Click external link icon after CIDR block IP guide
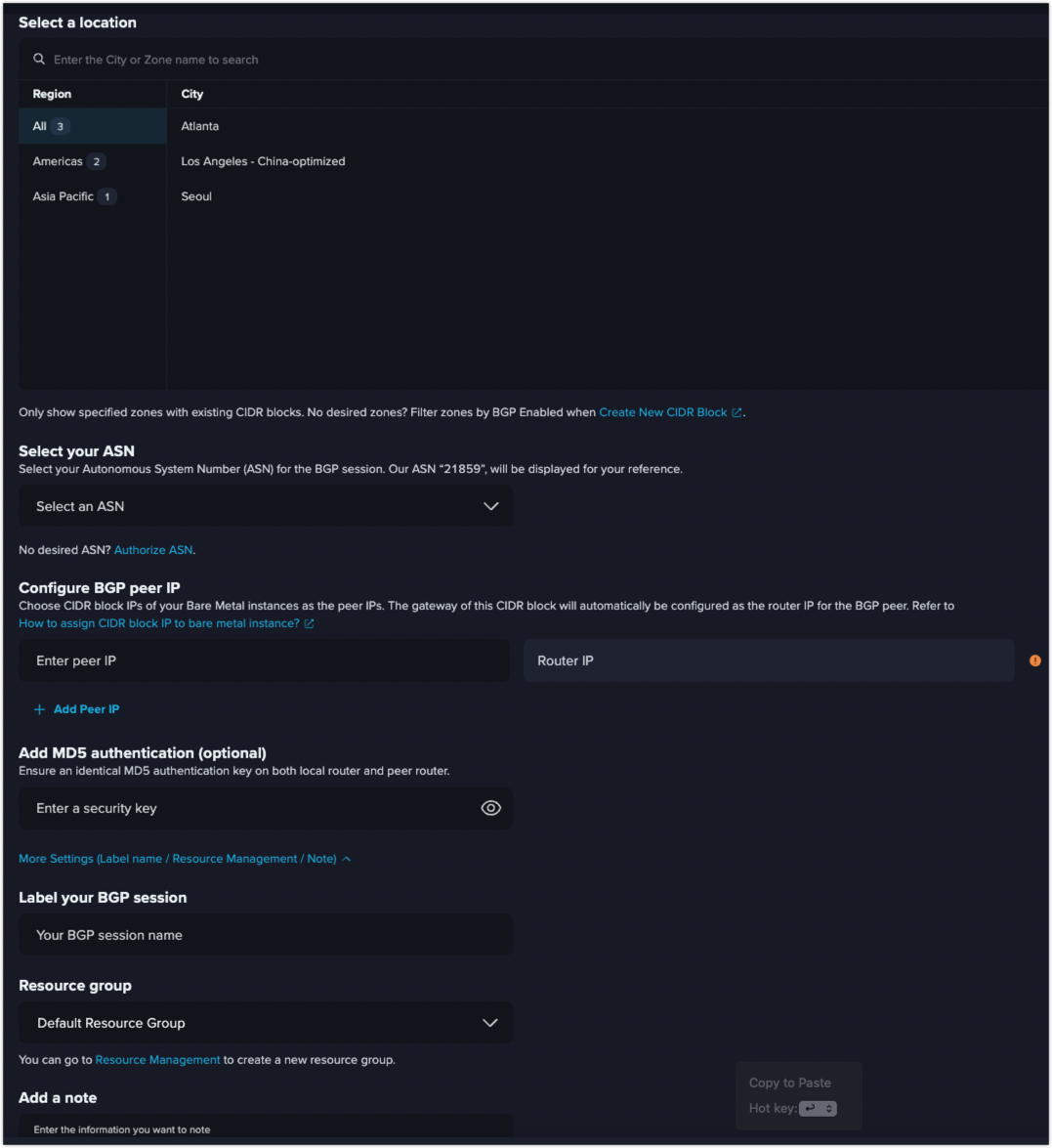The image size is (1052, 1148). pos(309,623)
